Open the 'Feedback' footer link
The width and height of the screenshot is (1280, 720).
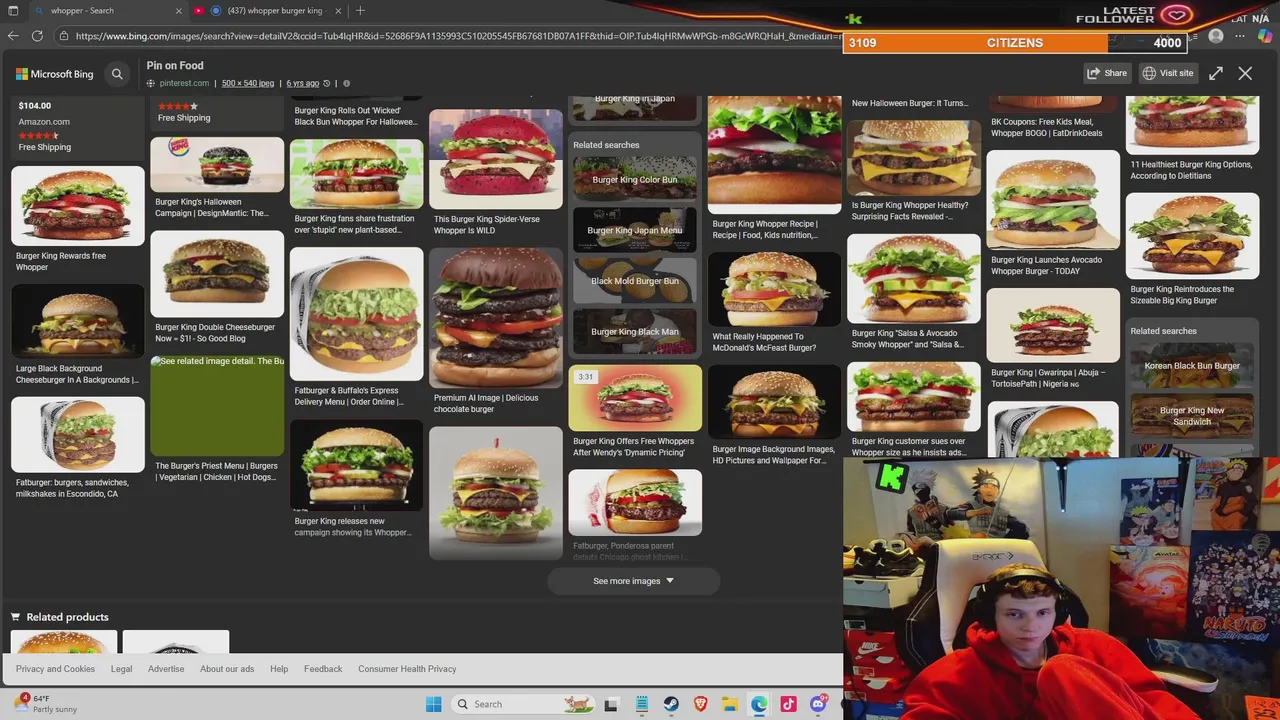point(323,669)
